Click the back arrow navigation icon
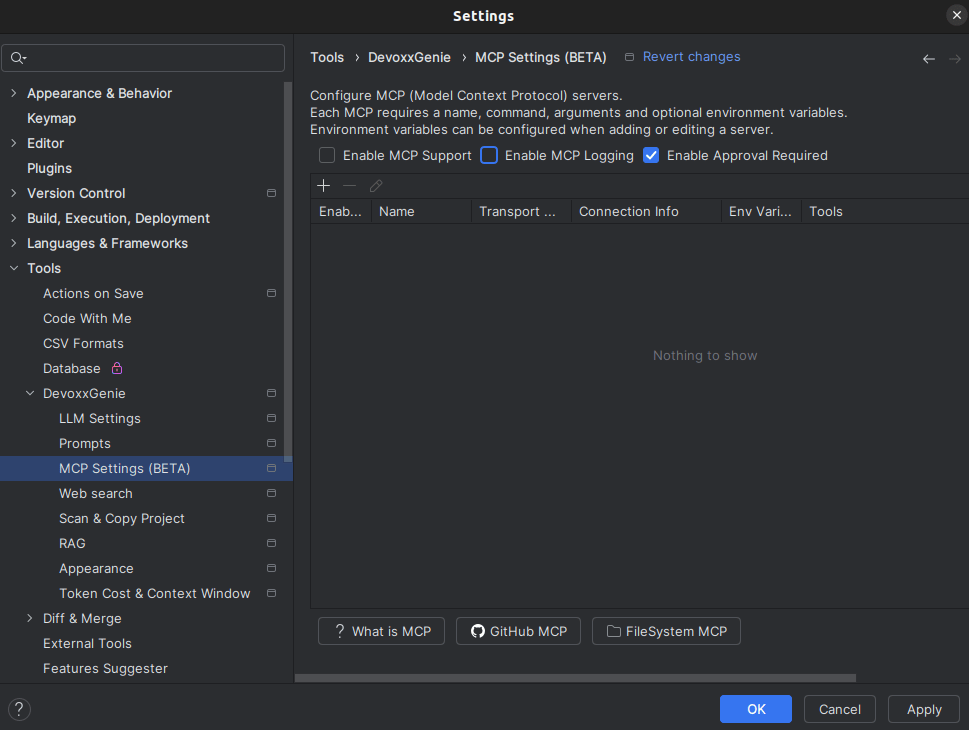This screenshot has width=969, height=730. tap(928, 59)
